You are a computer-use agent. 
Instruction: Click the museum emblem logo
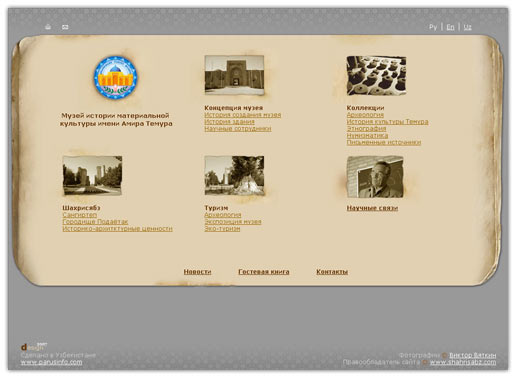[x=115, y=77]
